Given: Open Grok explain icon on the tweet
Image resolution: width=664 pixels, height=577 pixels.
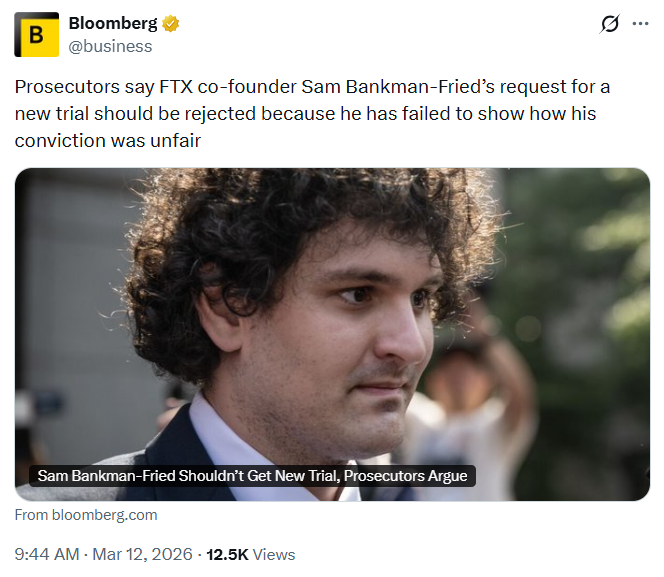Looking at the screenshot, I should pyautogui.click(x=608, y=24).
